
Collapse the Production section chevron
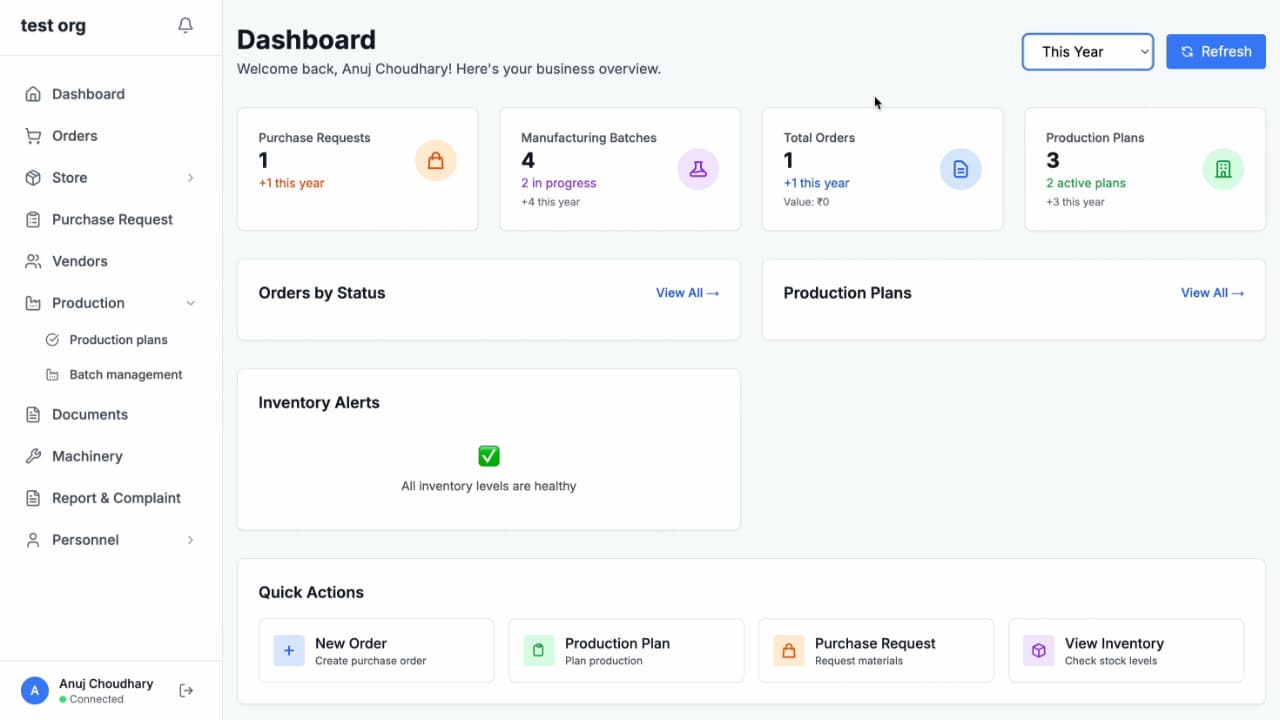(190, 303)
